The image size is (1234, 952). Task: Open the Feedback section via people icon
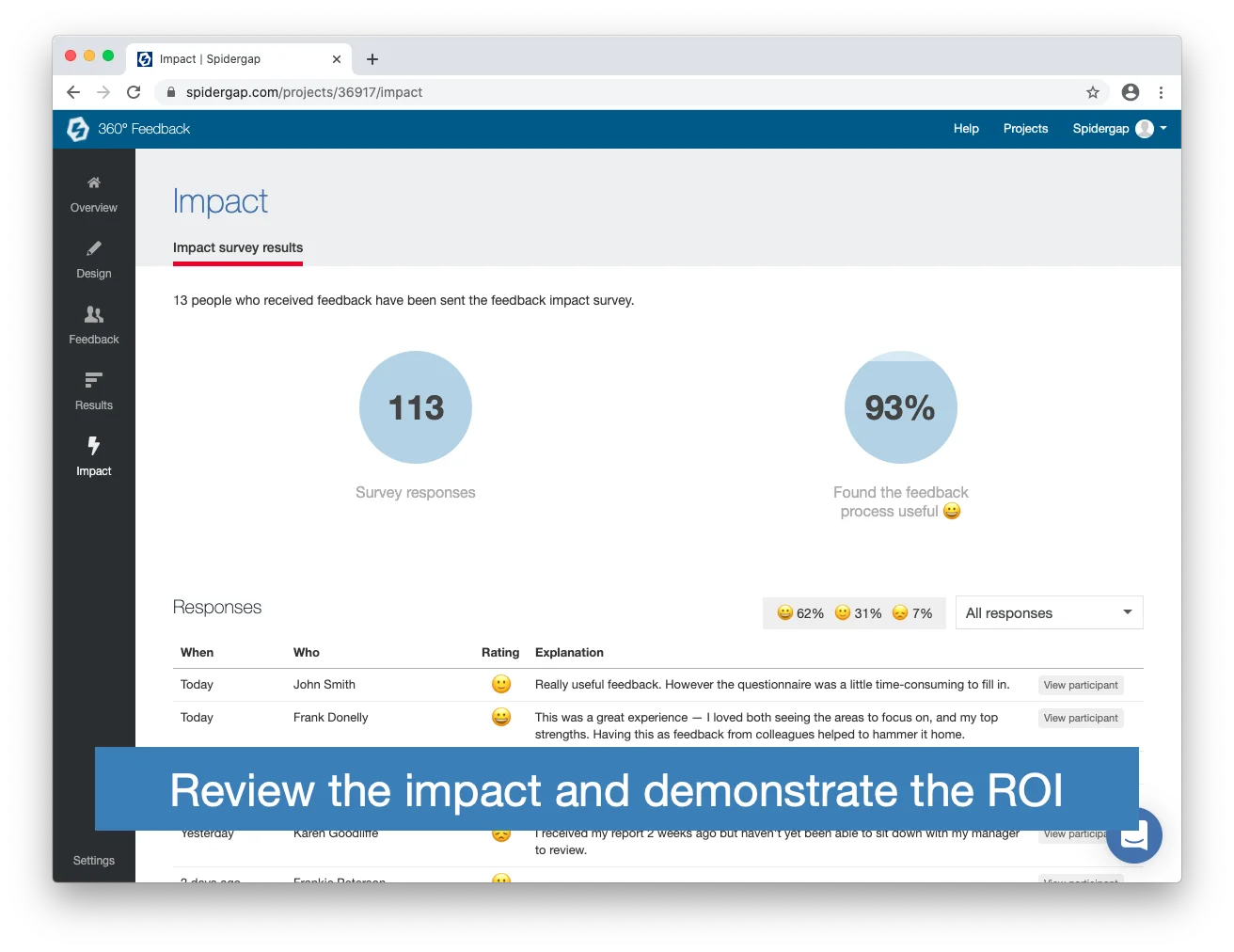92,313
